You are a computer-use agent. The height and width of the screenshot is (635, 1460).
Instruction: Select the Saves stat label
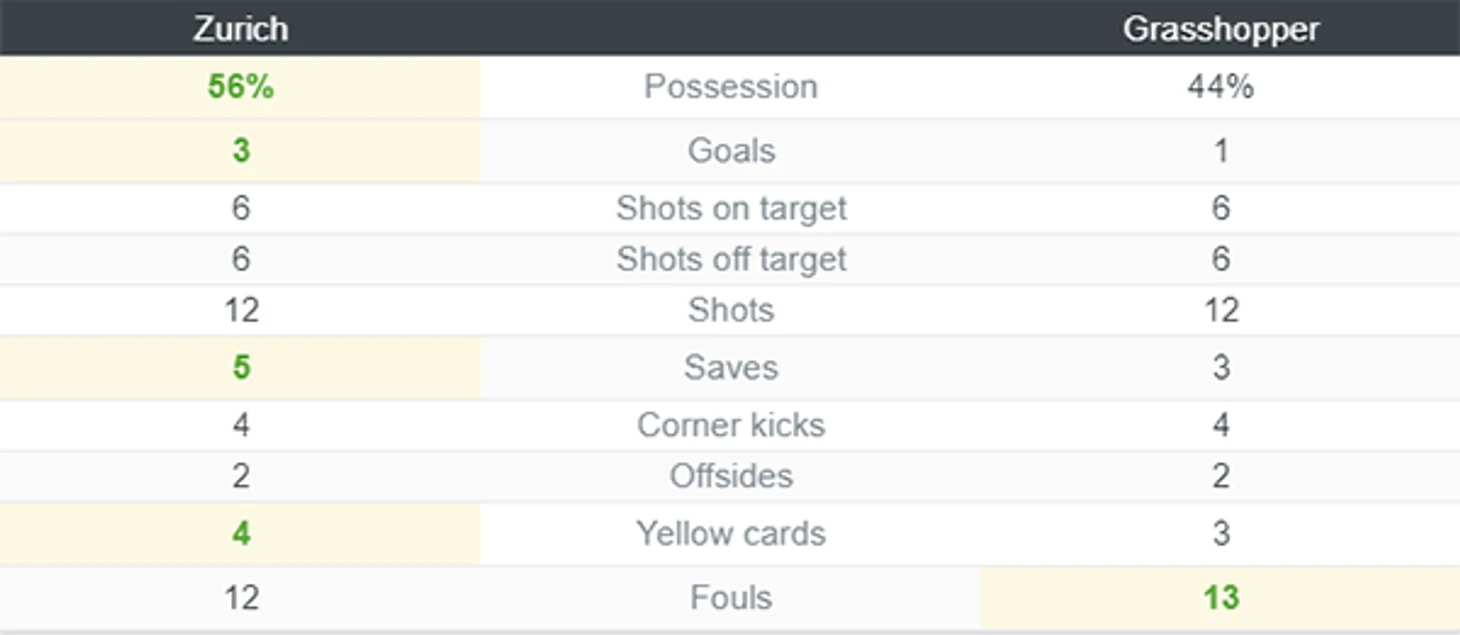[x=731, y=367]
